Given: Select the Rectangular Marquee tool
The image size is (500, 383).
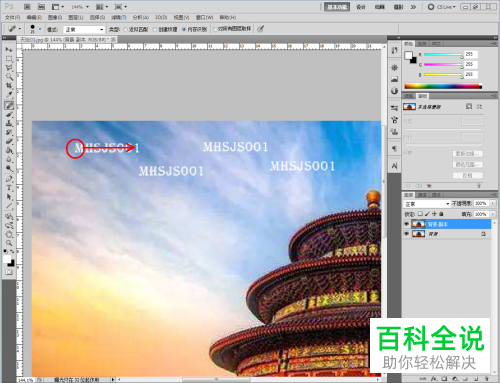Looking at the screenshot, I should [x=9, y=59].
